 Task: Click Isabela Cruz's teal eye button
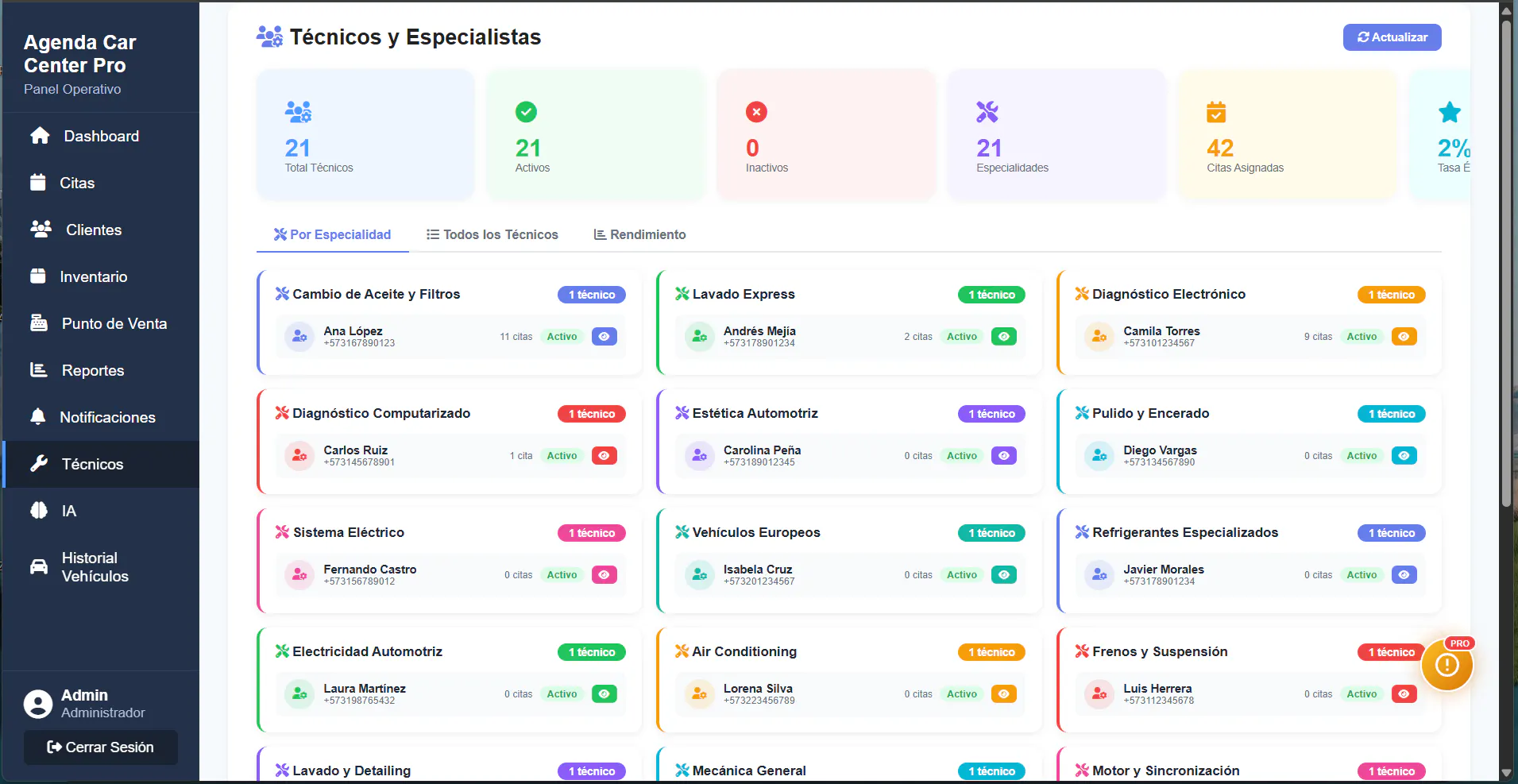(1004, 575)
